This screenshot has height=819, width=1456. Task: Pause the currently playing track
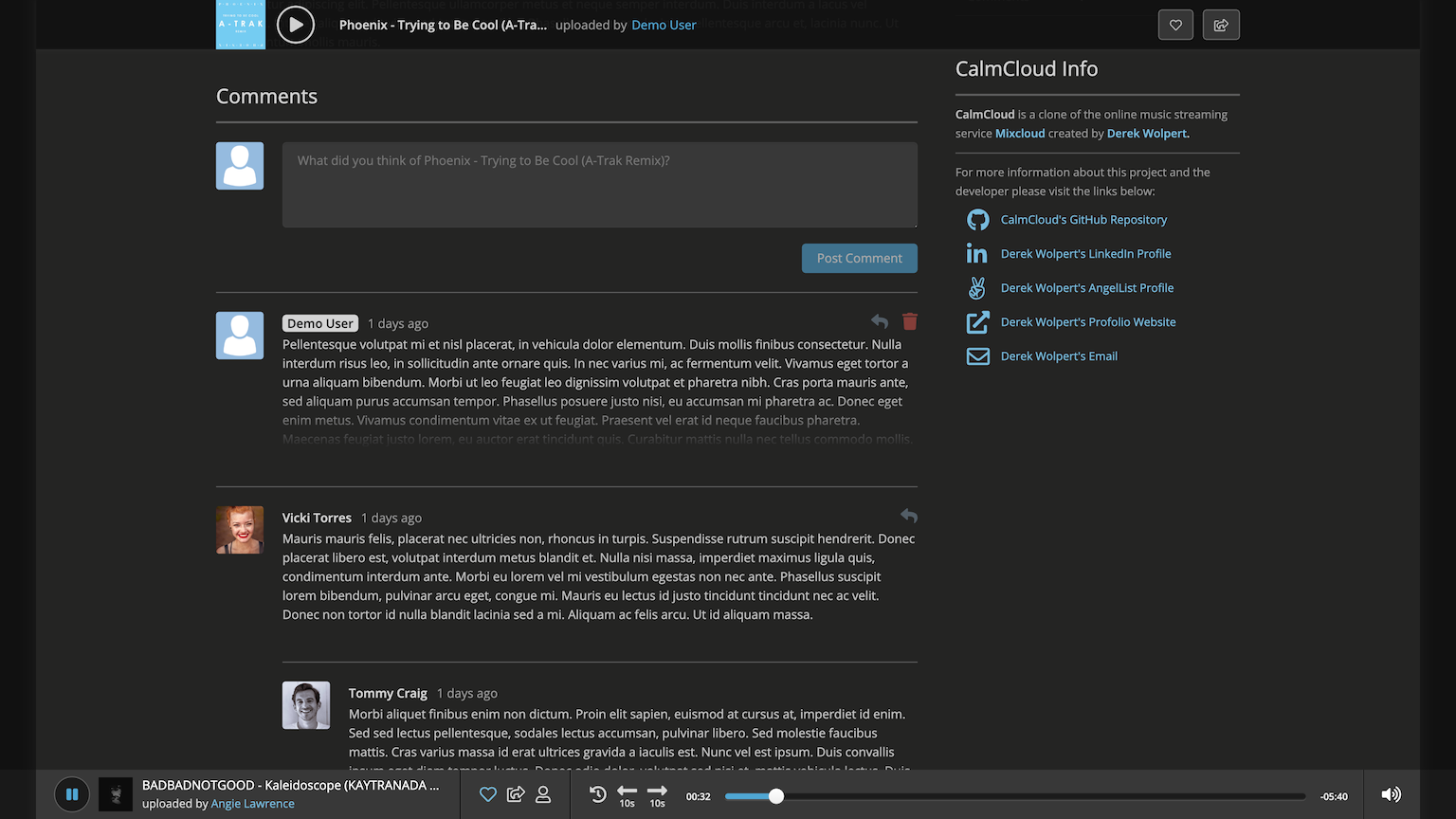(x=72, y=794)
